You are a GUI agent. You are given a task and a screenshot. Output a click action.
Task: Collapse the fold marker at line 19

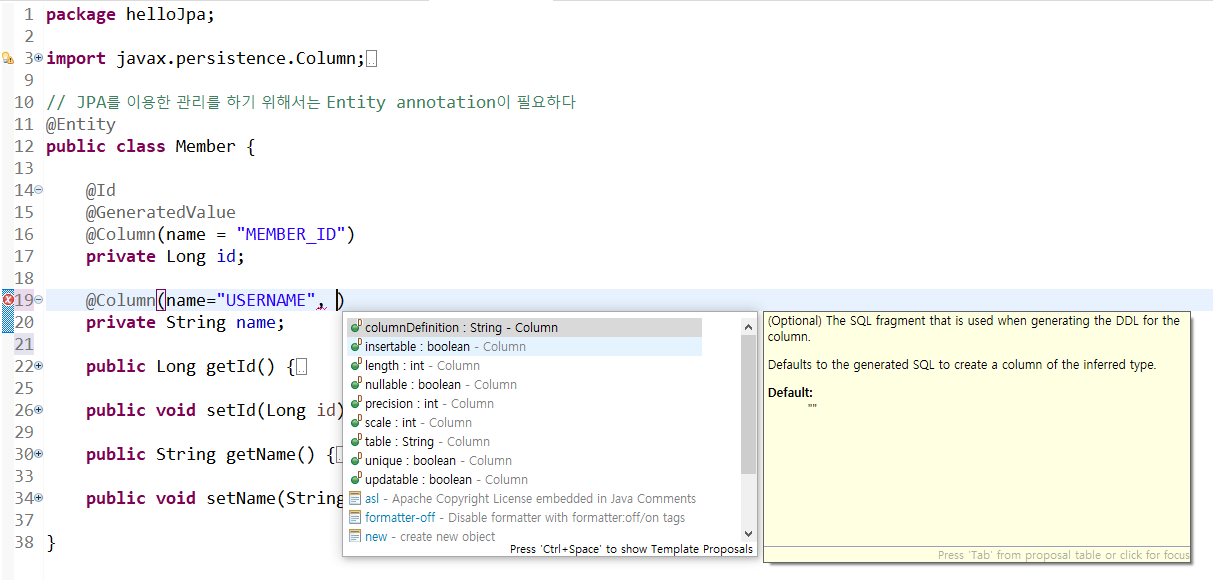(39, 300)
